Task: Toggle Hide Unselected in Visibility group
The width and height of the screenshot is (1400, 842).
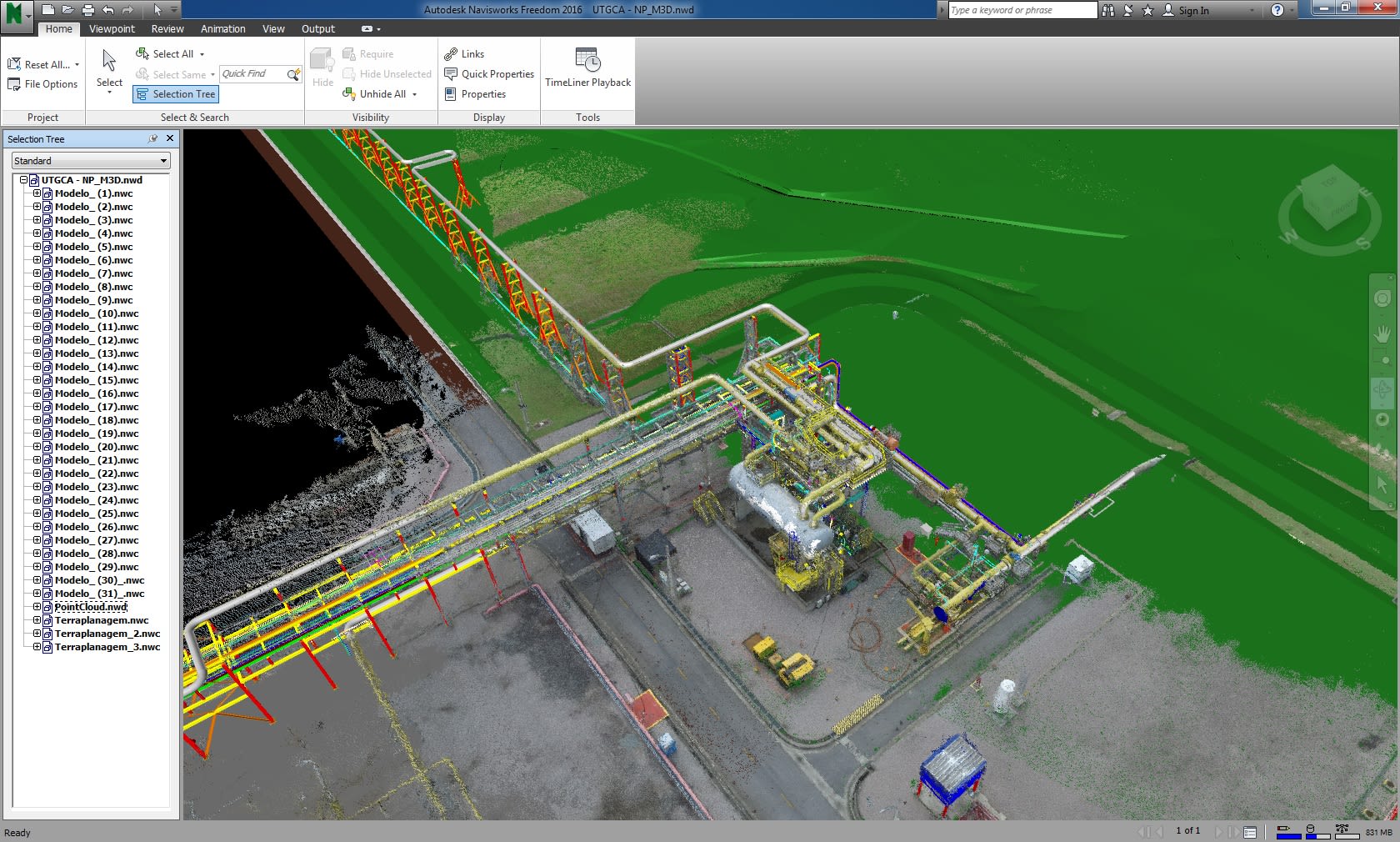Action: tap(387, 74)
